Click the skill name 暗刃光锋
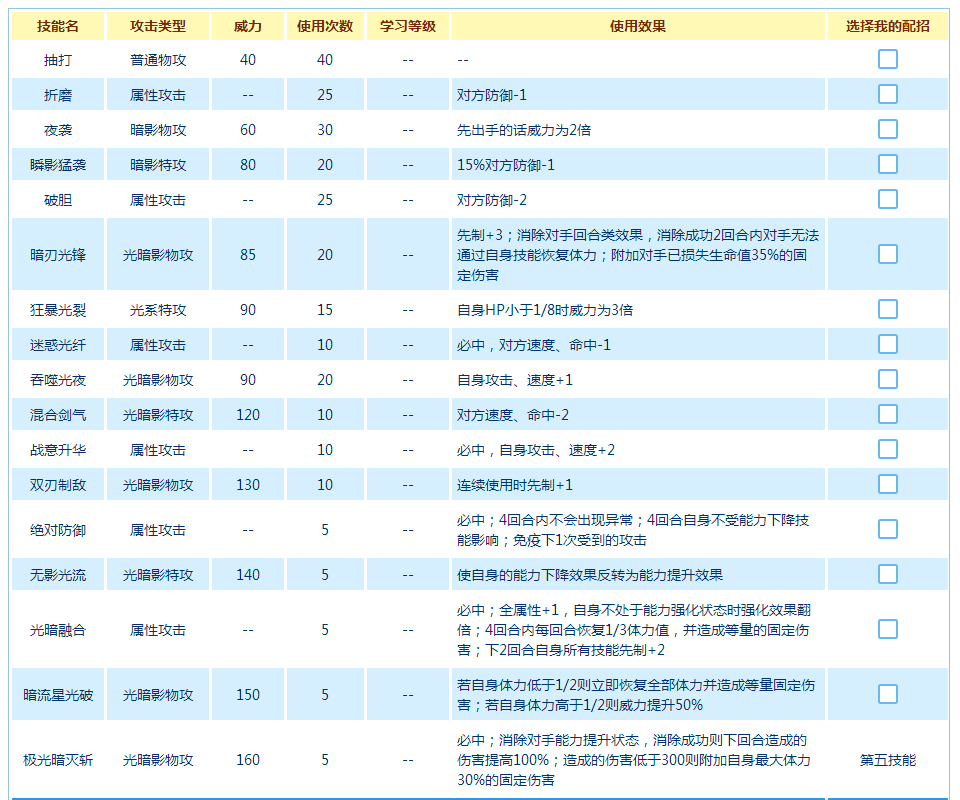This screenshot has height=800, width=960. click(x=58, y=255)
